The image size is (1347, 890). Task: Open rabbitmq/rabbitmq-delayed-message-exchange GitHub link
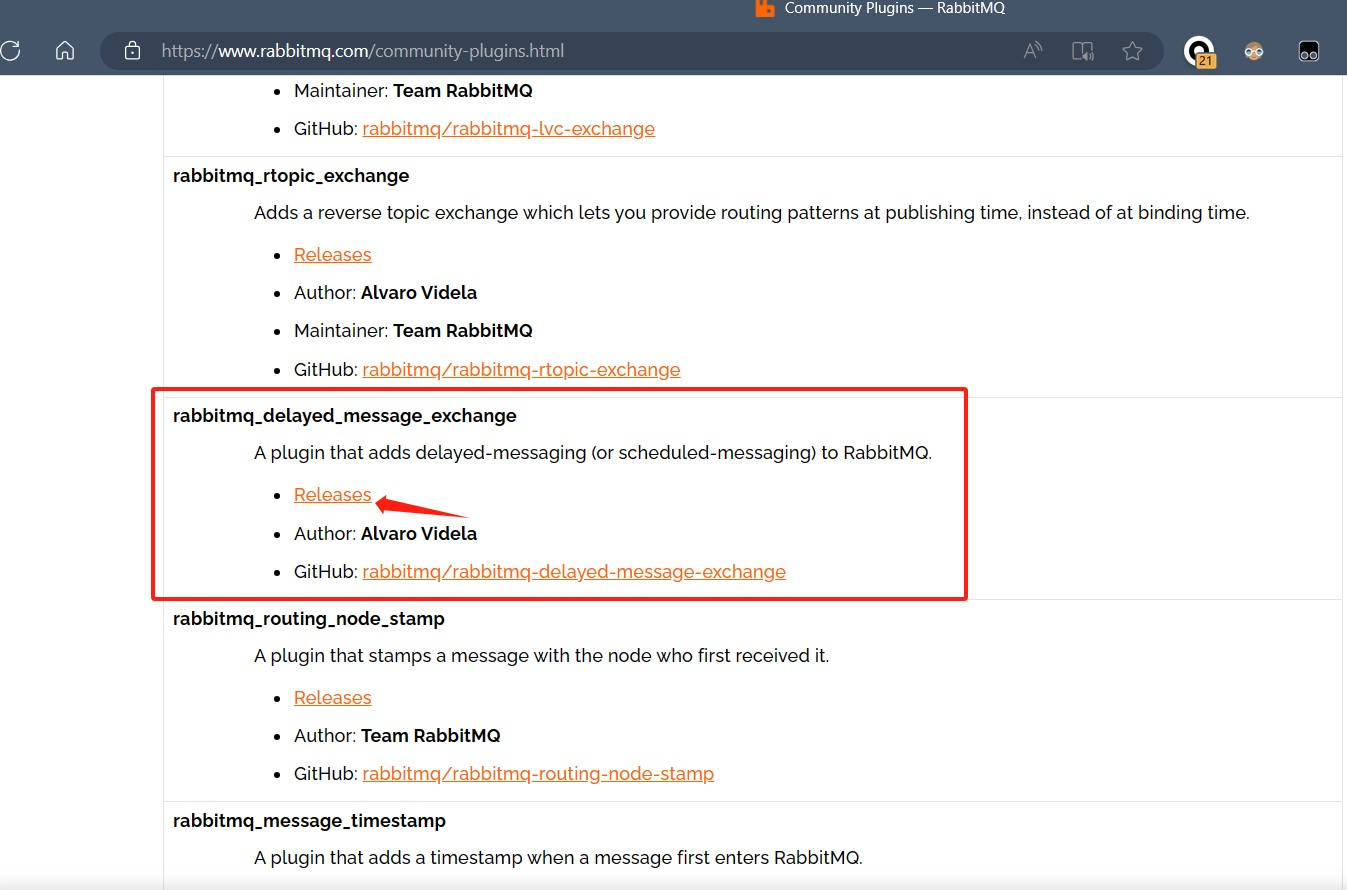[574, 572]
